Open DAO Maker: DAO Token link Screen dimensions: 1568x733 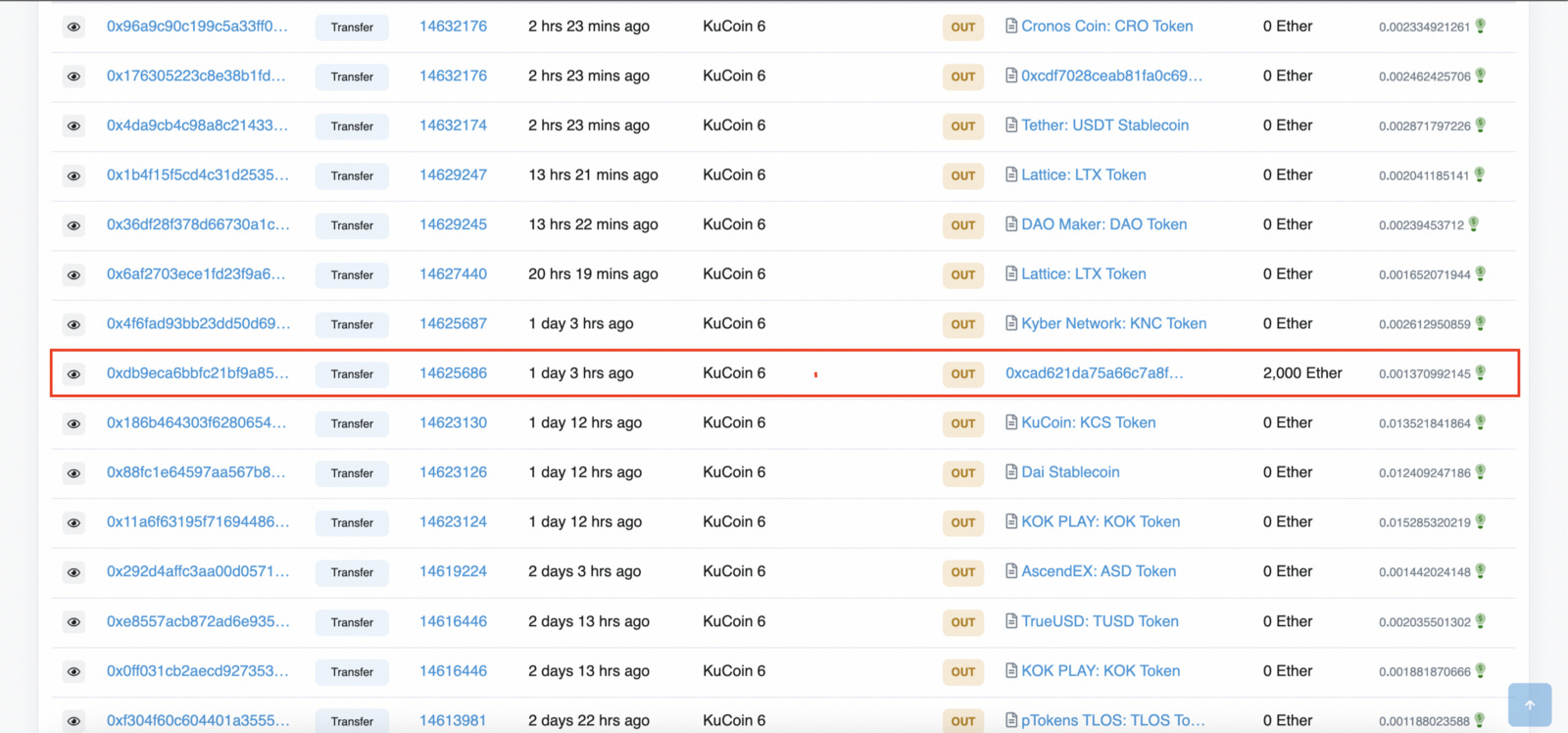pyautogui.click(x=1104, y=224)
